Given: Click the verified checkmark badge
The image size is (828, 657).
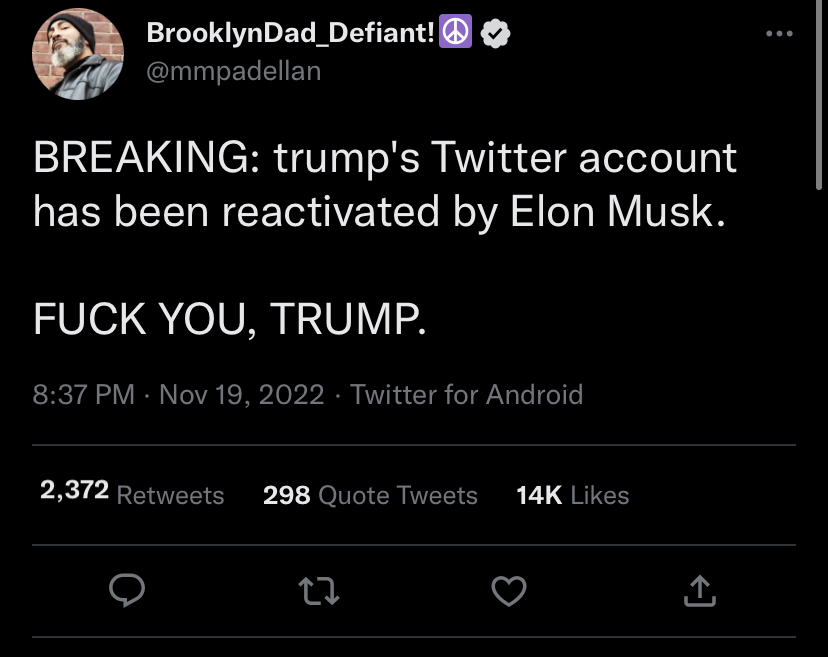Looking at the screenshot, I should [495, 33].
